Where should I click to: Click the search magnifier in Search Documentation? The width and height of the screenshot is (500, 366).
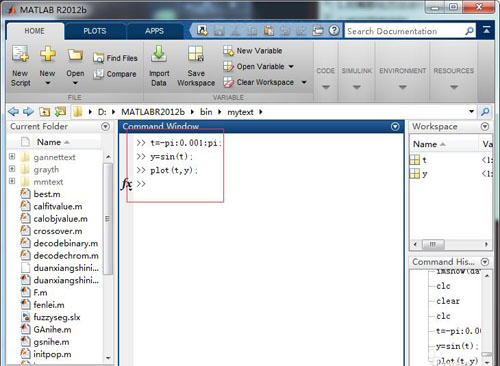click(x=469, y=31)
